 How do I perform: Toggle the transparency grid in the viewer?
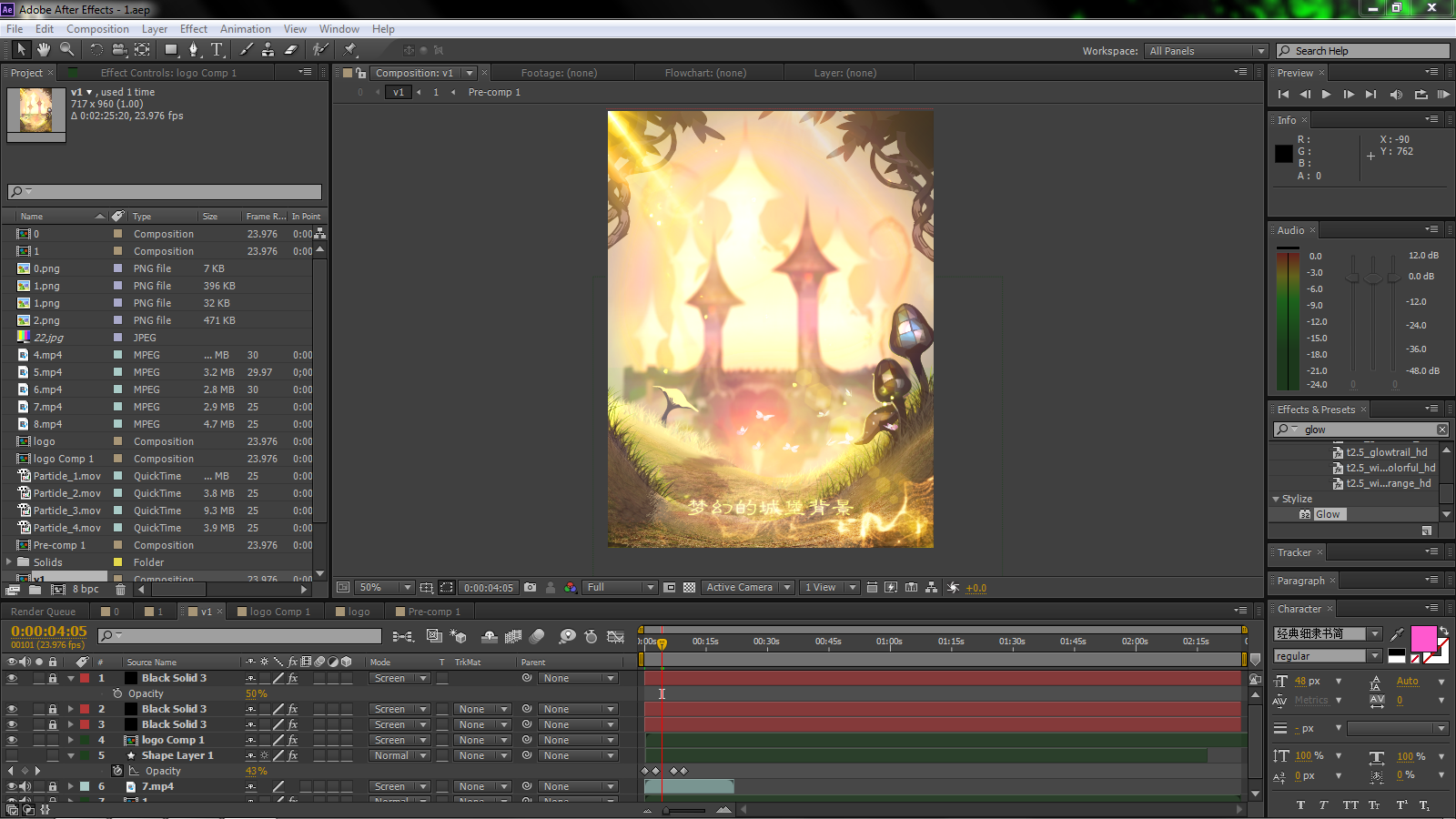point(690,588)
